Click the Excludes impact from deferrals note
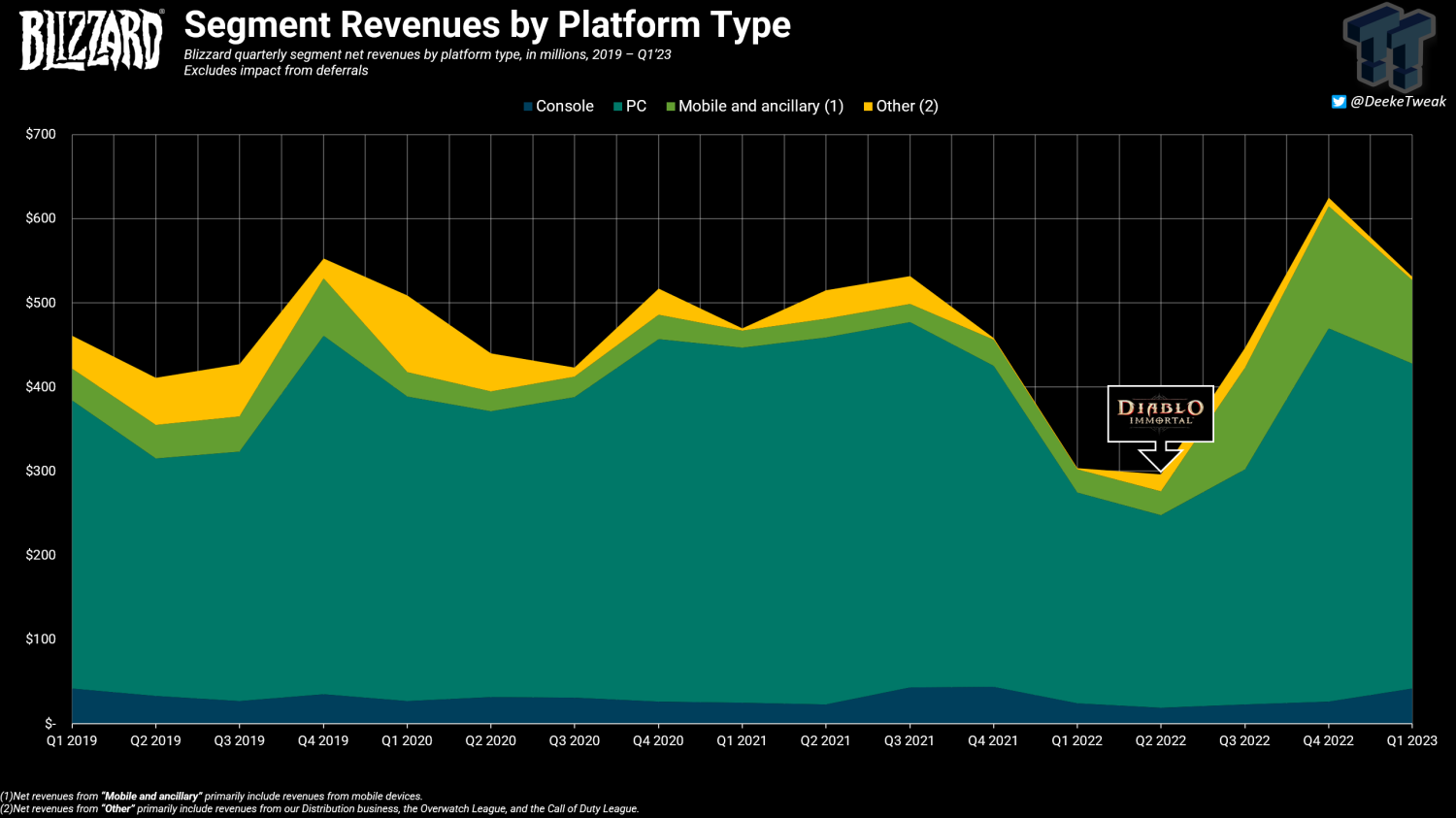This screenshot has height=818, width=1456. pyautogui.click(x=276, y=70)
